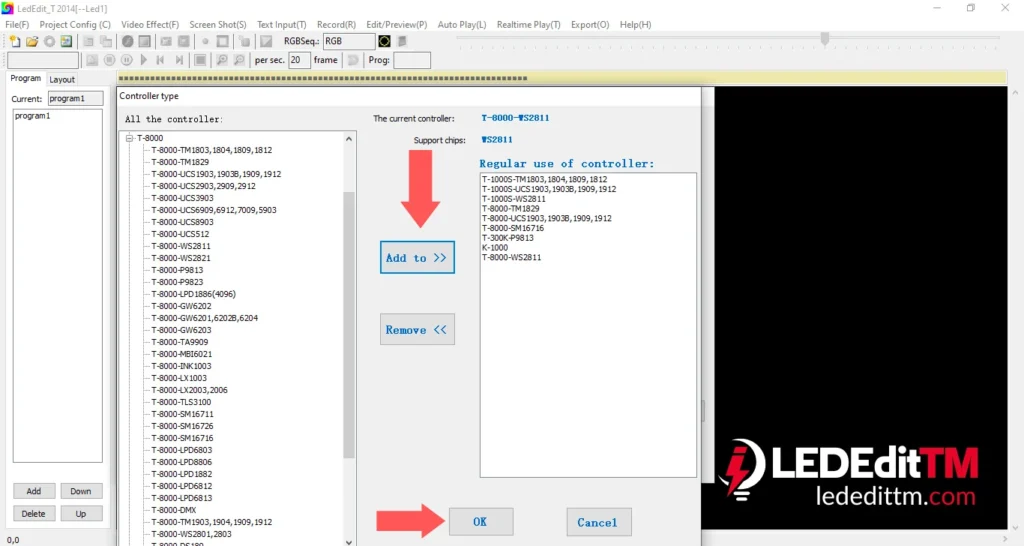The height and width of the screenshot is (546, 1024).
Task: Click the picture icon in the top toolbar
Action: coord(66,41)
